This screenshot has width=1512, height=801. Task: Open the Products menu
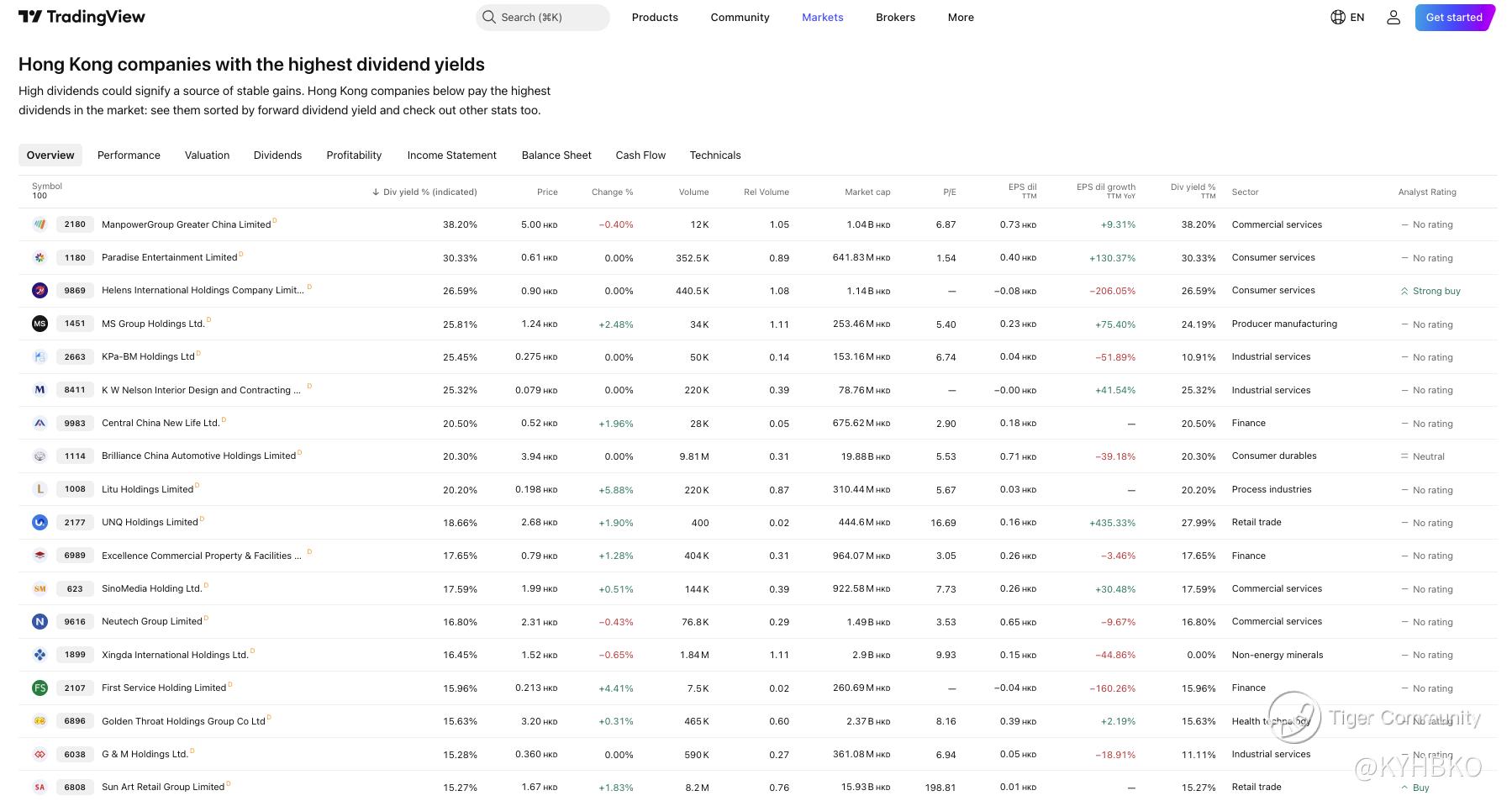tap(655, 17)
